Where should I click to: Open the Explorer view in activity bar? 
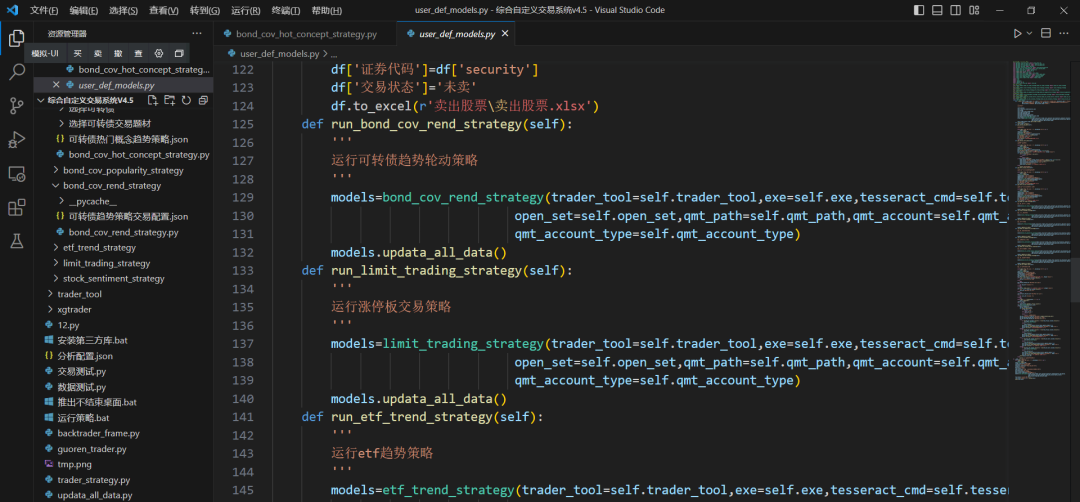point(17,39)
